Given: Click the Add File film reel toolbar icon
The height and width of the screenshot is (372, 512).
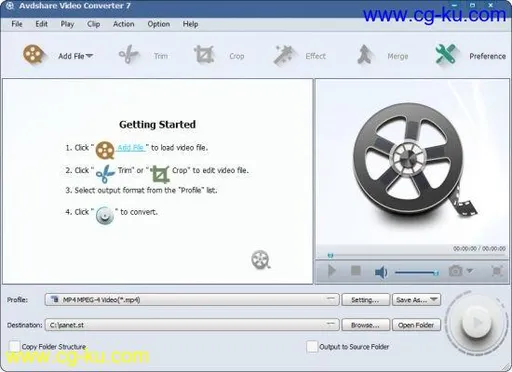Looking at the screenshot, I should point(33,54).
